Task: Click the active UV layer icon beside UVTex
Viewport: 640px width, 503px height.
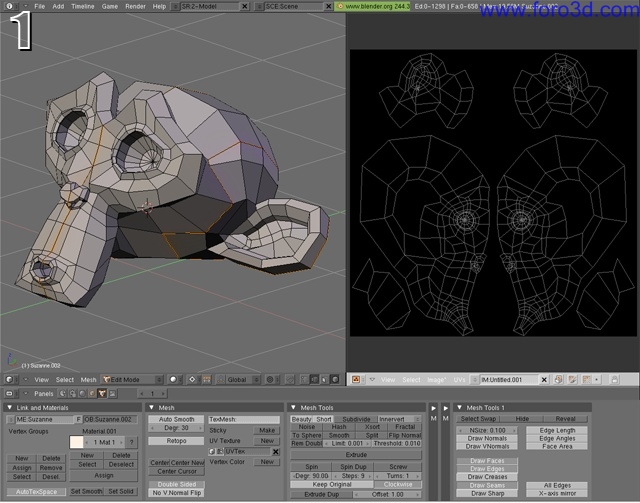Action: click(x=212, y=452)
